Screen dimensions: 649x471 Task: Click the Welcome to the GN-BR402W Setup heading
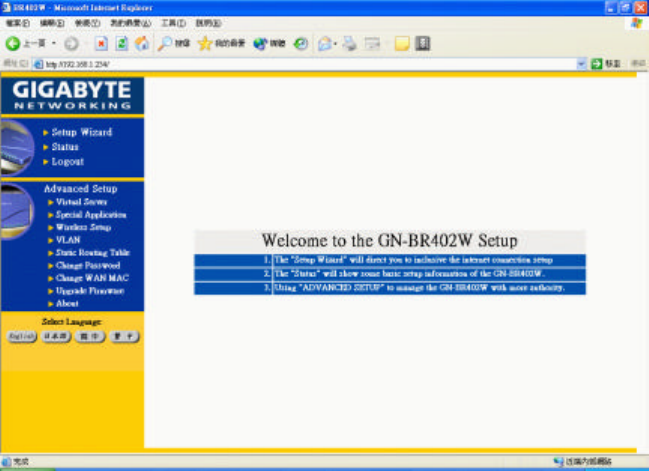pyautogui.click(x=389, y=240)
